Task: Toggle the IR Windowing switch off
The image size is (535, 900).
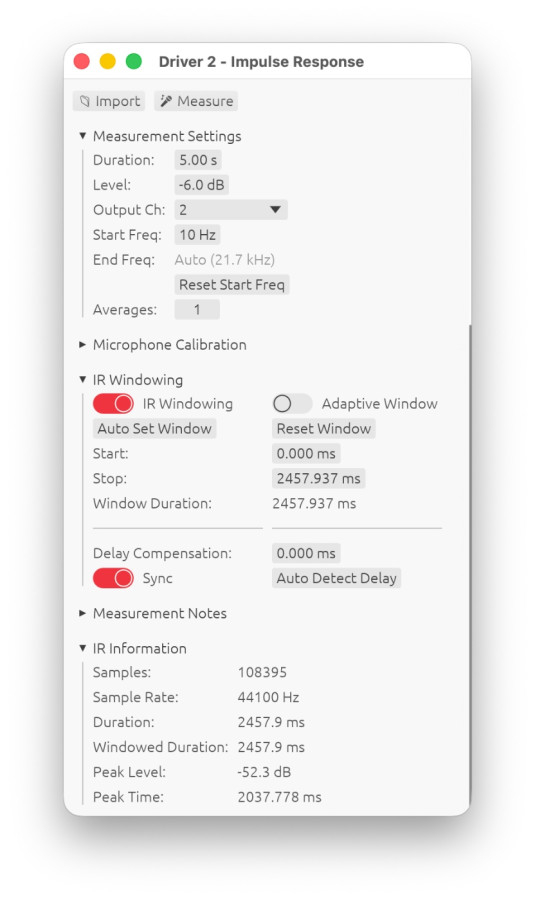Action: coord(113,404)
